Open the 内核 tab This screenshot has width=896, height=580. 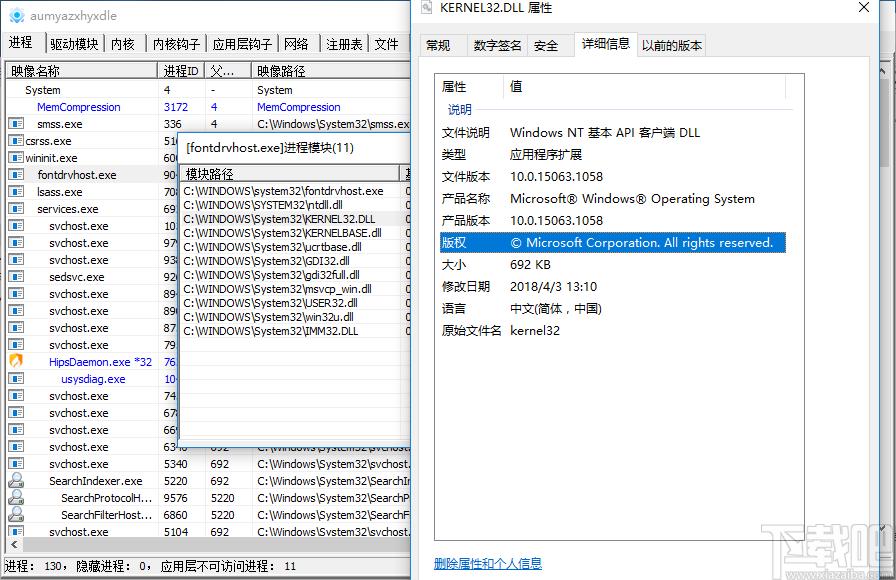point(122,44)
